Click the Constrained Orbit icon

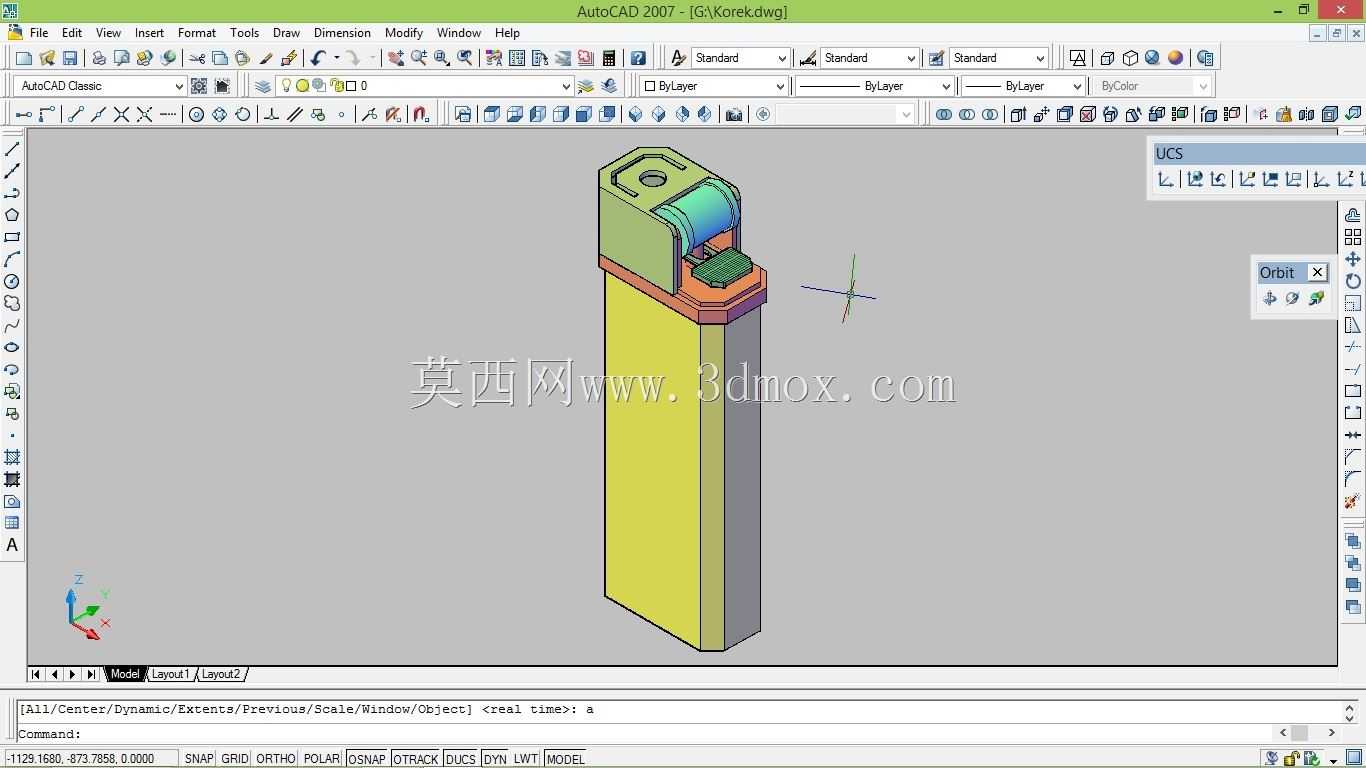pos(1270,298)
